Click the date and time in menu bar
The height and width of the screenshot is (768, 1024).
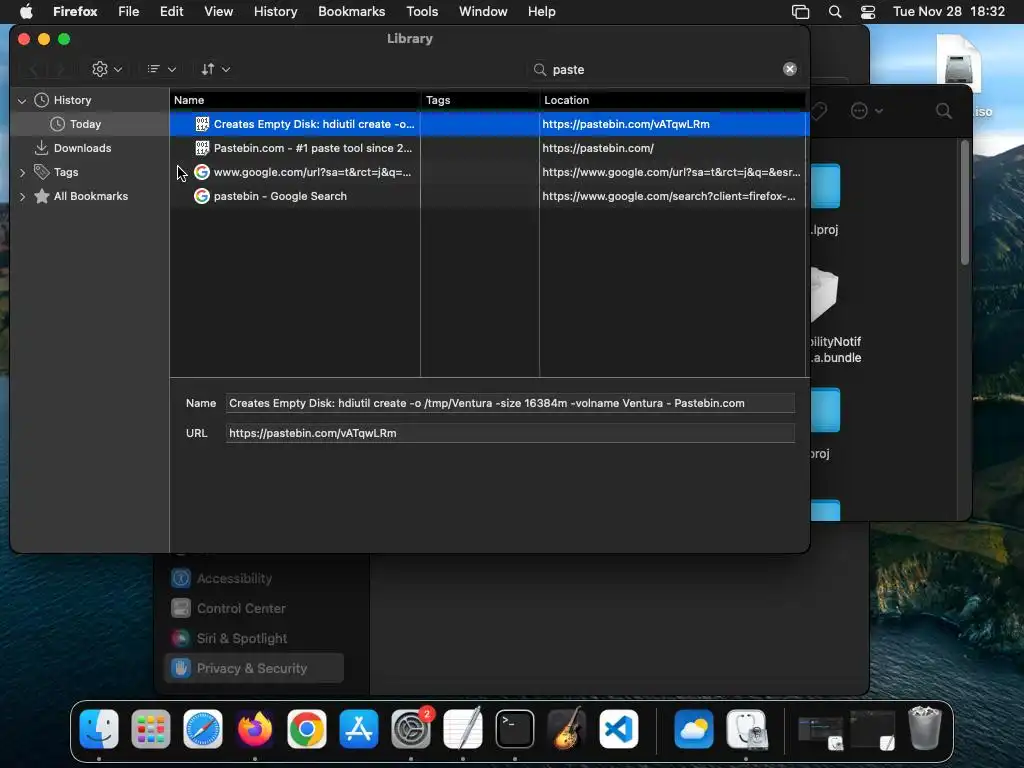click(x=948, y=12)
